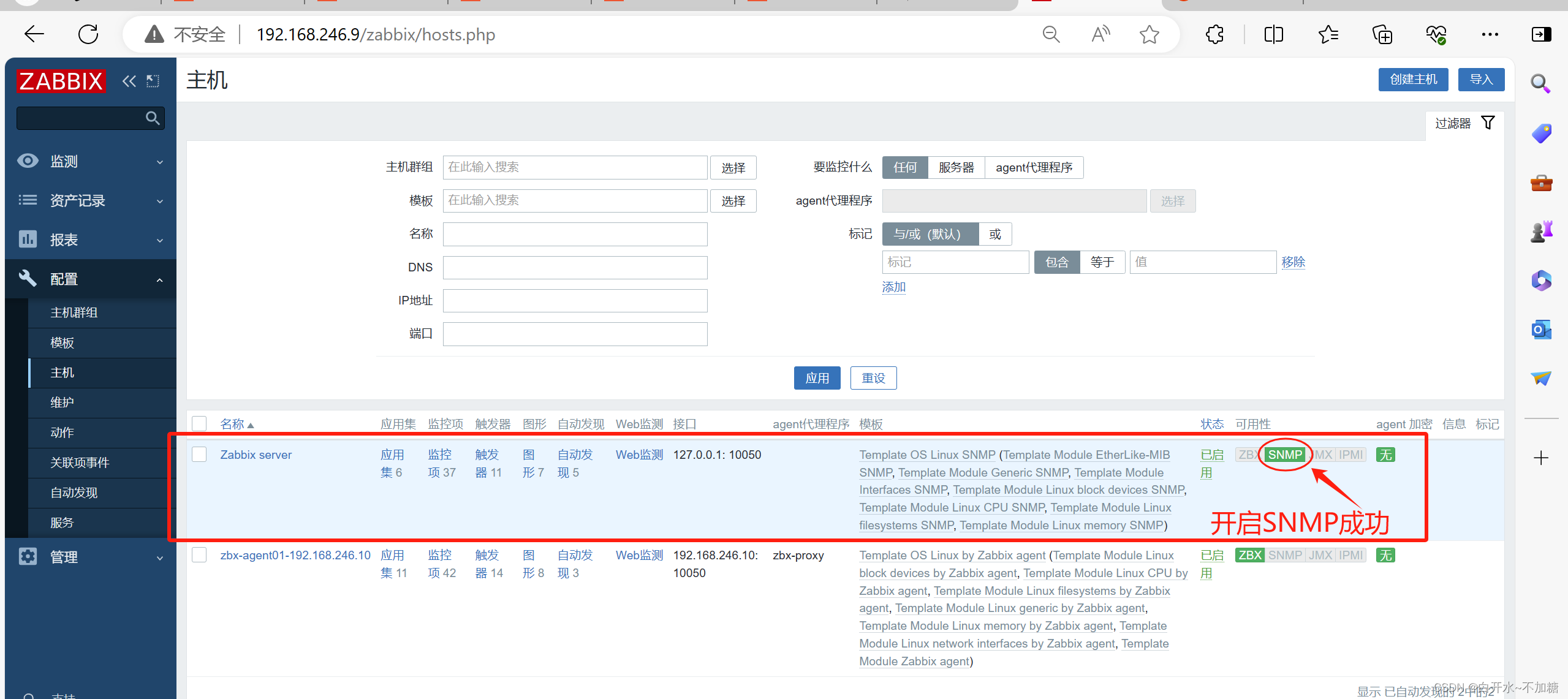The height and width of the screenshot is (699, 1568).
Task: Open the Zabbix server host link
Action: (x=256, y=454)
